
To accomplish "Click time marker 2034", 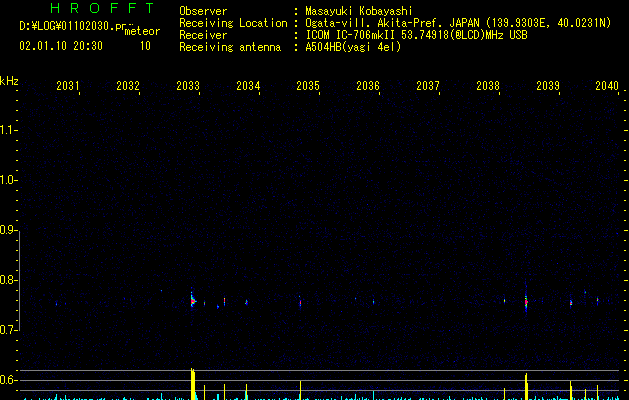I will pyautogui.click(x=248, y=86).
